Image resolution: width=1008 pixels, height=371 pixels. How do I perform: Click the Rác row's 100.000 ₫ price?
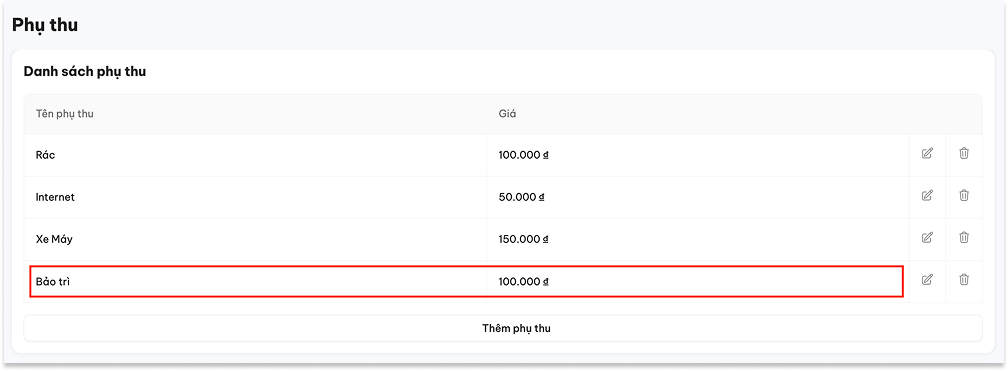(523, 155)
